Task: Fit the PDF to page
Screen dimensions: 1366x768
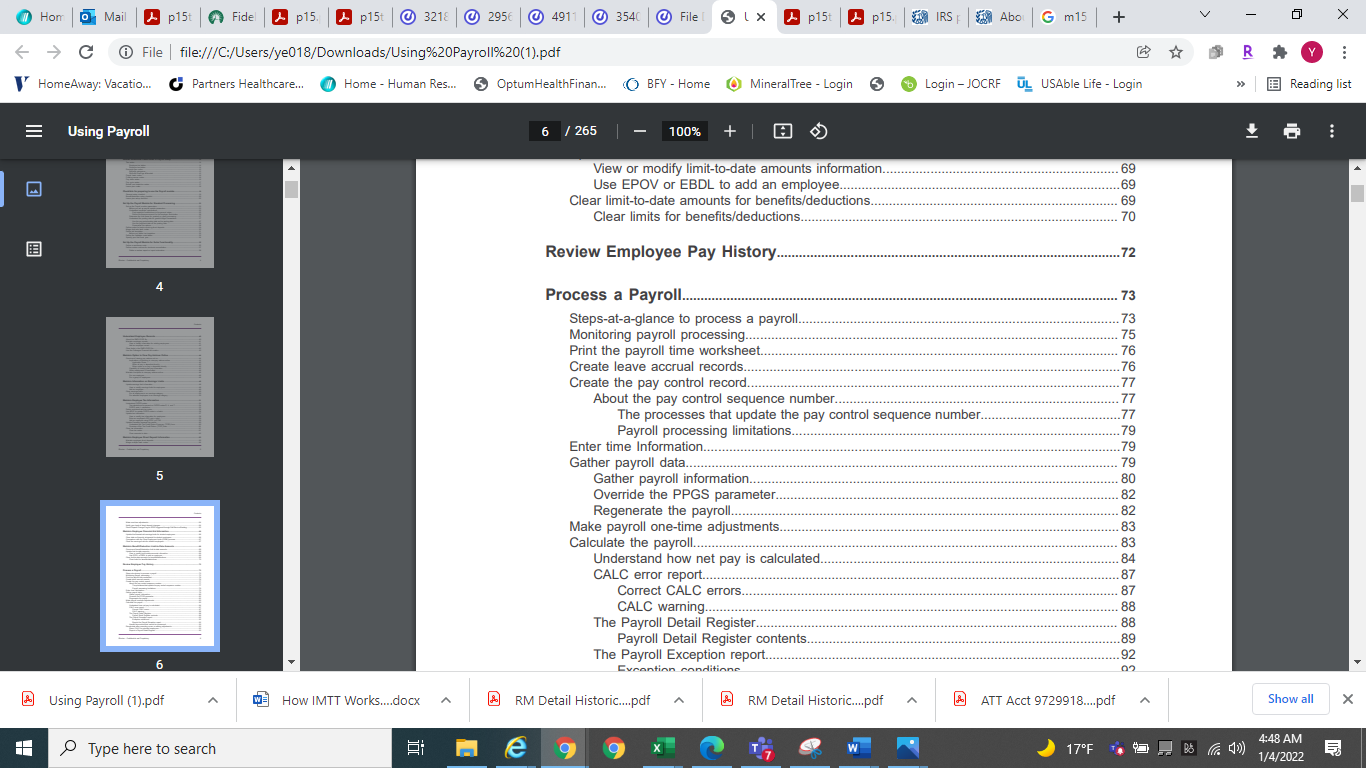Action: click(783, 131)
